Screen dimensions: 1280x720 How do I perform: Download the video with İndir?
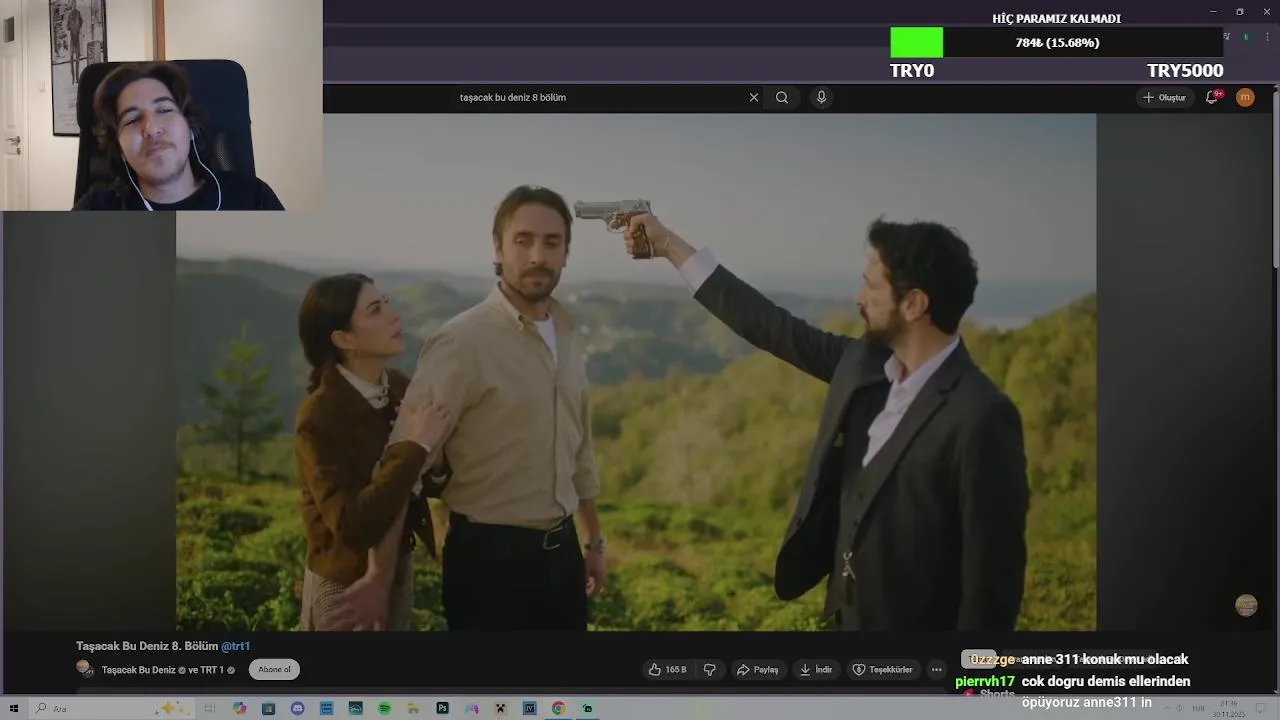point(816,670)
